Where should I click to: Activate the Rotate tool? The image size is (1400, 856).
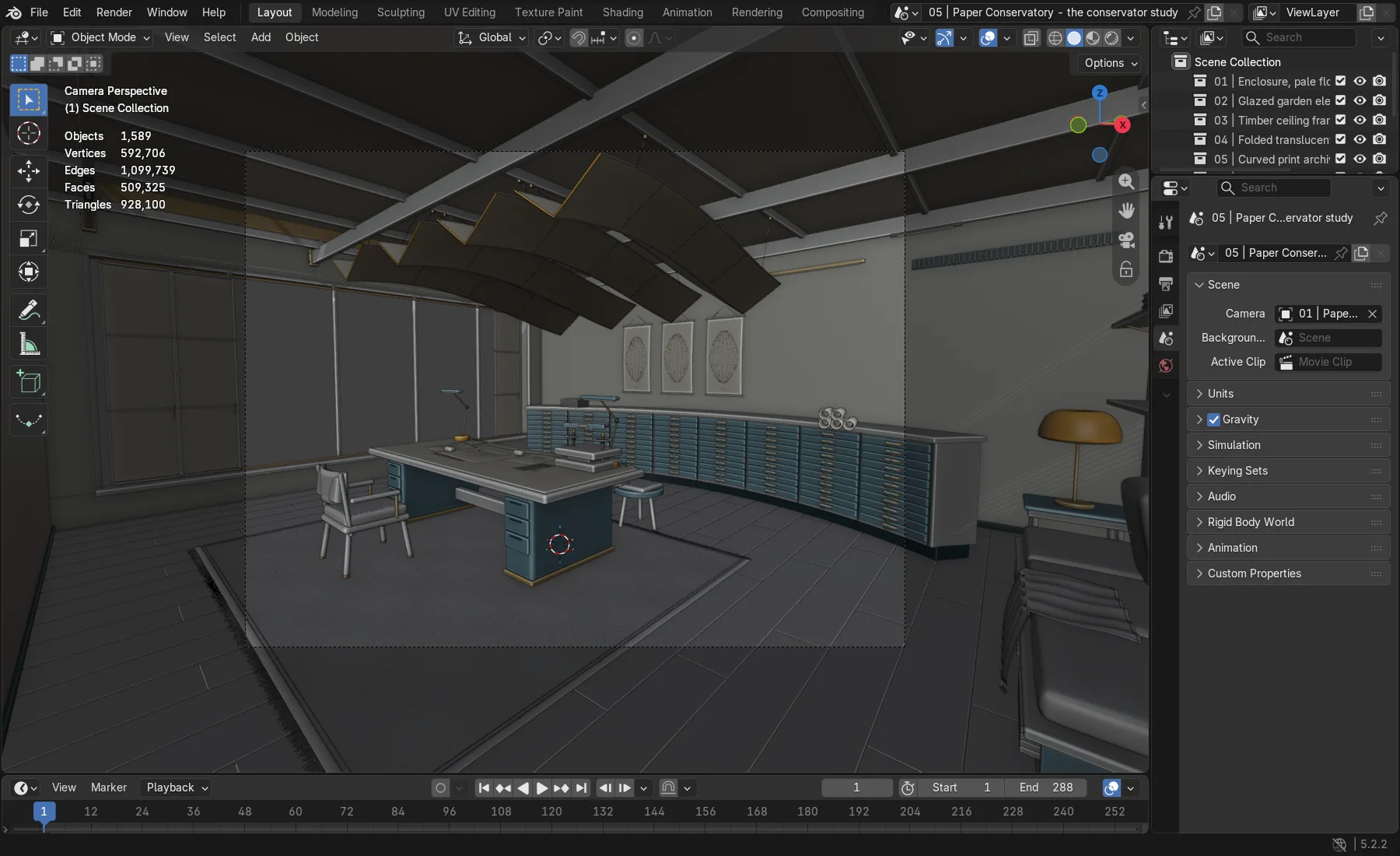tap(29, 205)
